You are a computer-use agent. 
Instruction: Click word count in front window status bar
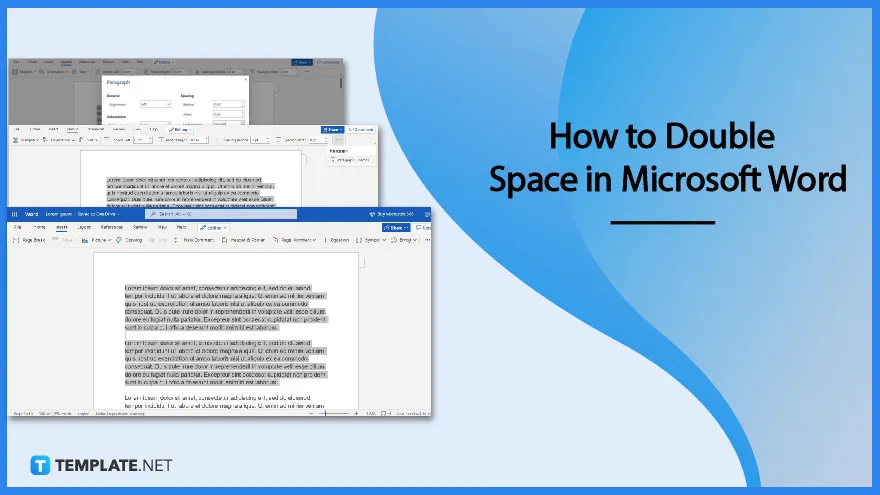click(55, 414)
